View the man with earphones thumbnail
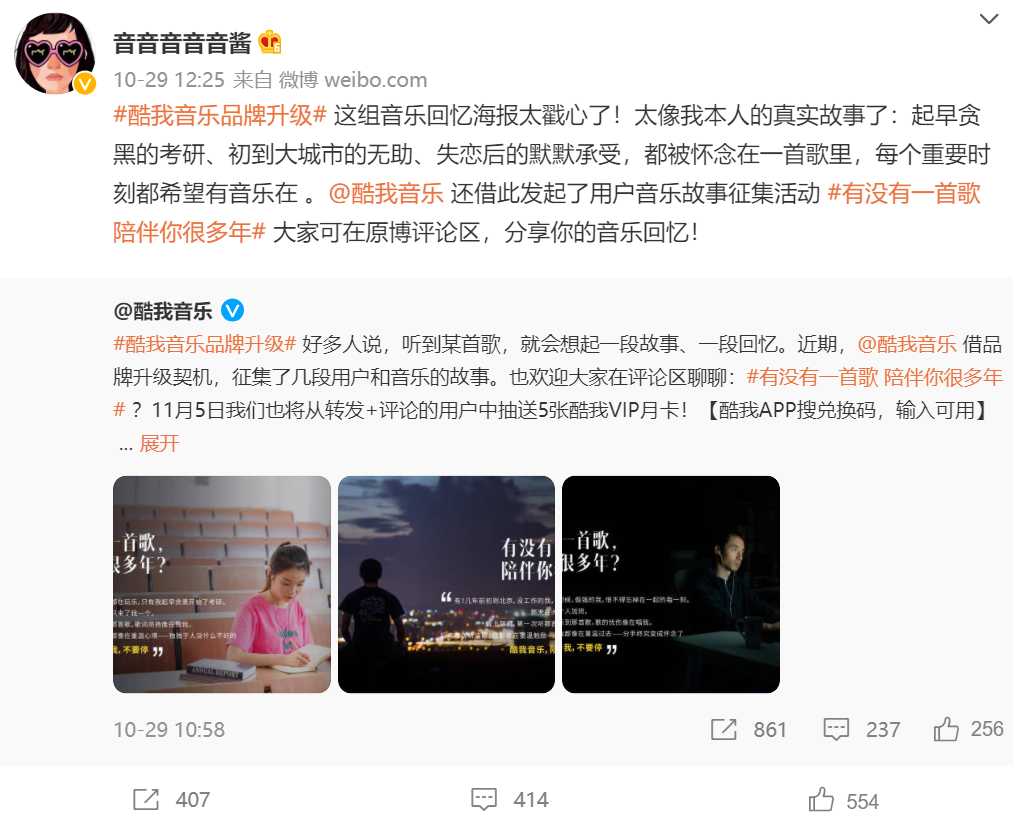 (671, 585)
